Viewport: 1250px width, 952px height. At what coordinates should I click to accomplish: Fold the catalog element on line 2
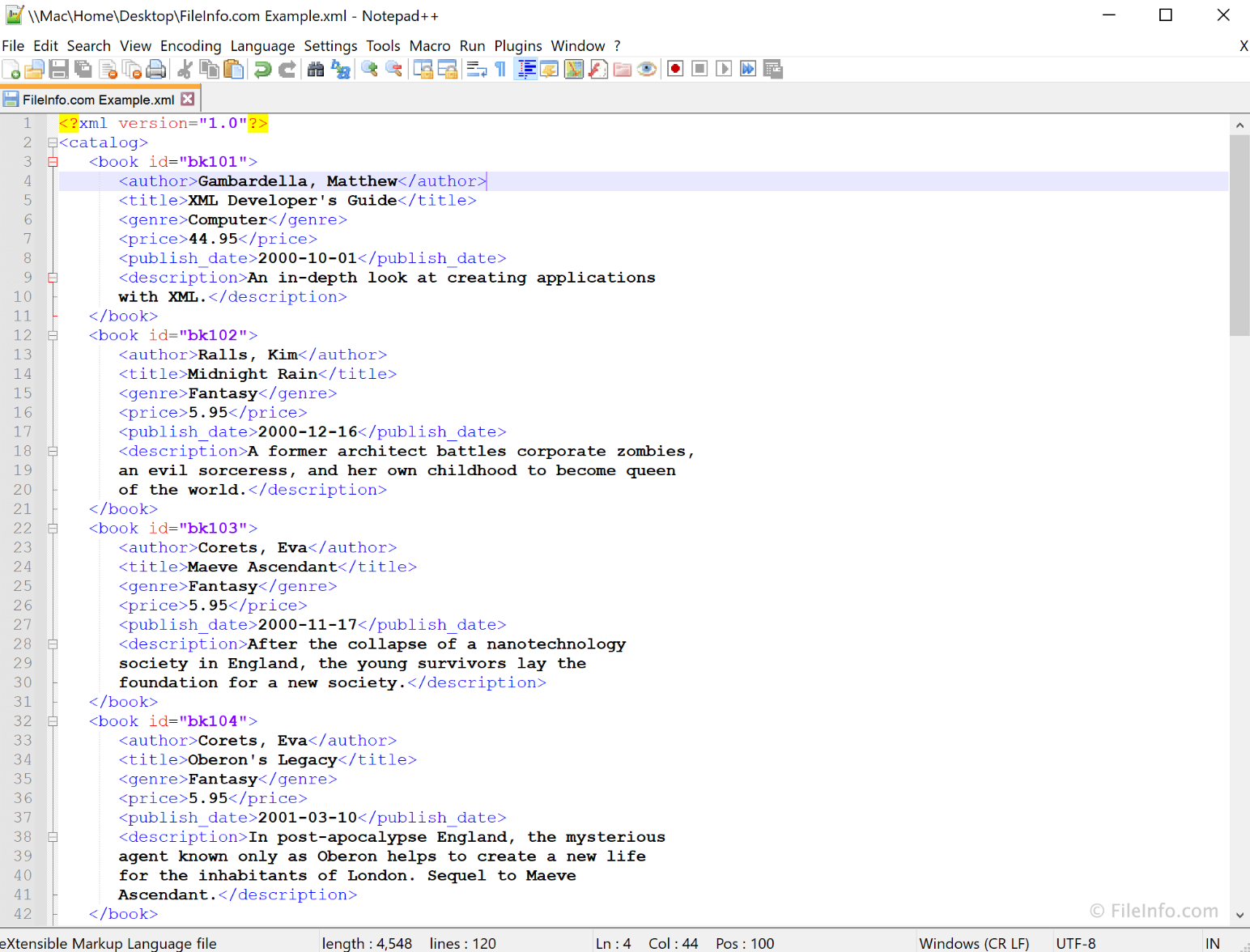click(53, 142)
